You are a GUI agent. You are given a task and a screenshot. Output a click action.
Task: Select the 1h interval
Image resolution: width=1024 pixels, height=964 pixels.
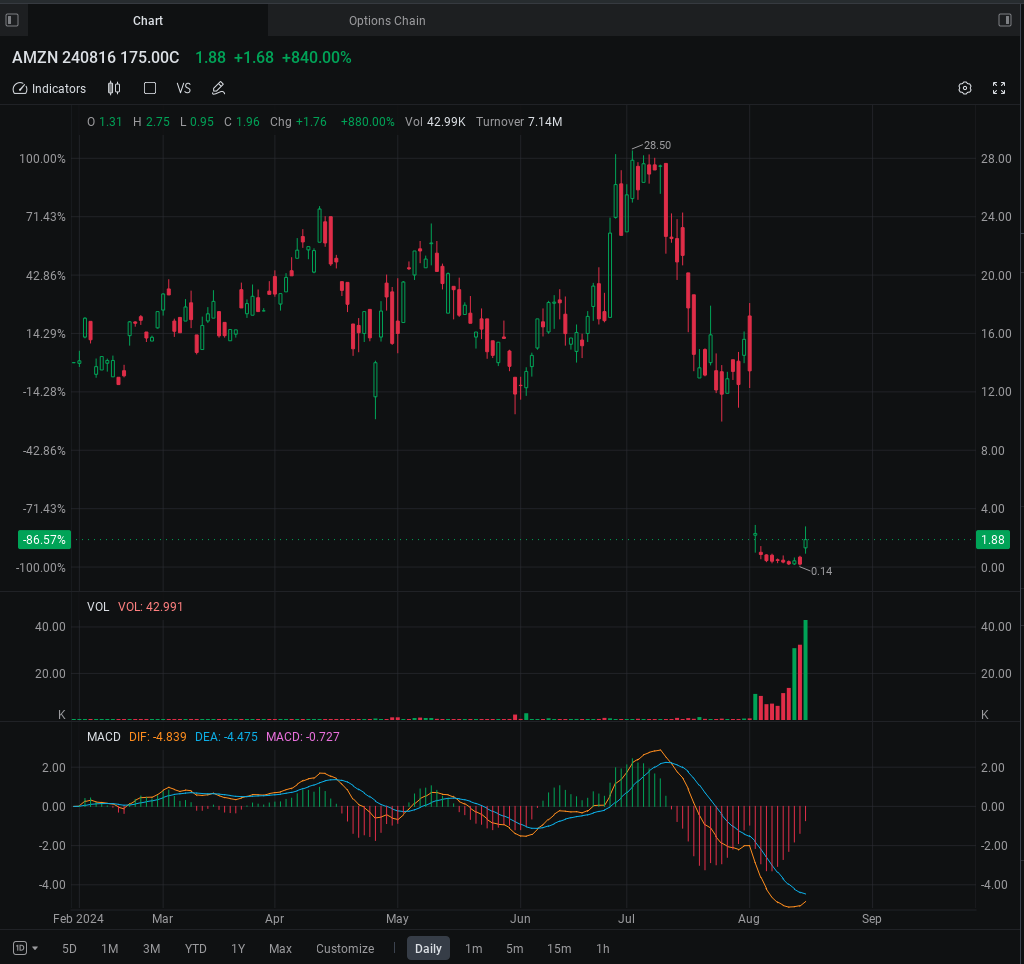pos(603,948)
